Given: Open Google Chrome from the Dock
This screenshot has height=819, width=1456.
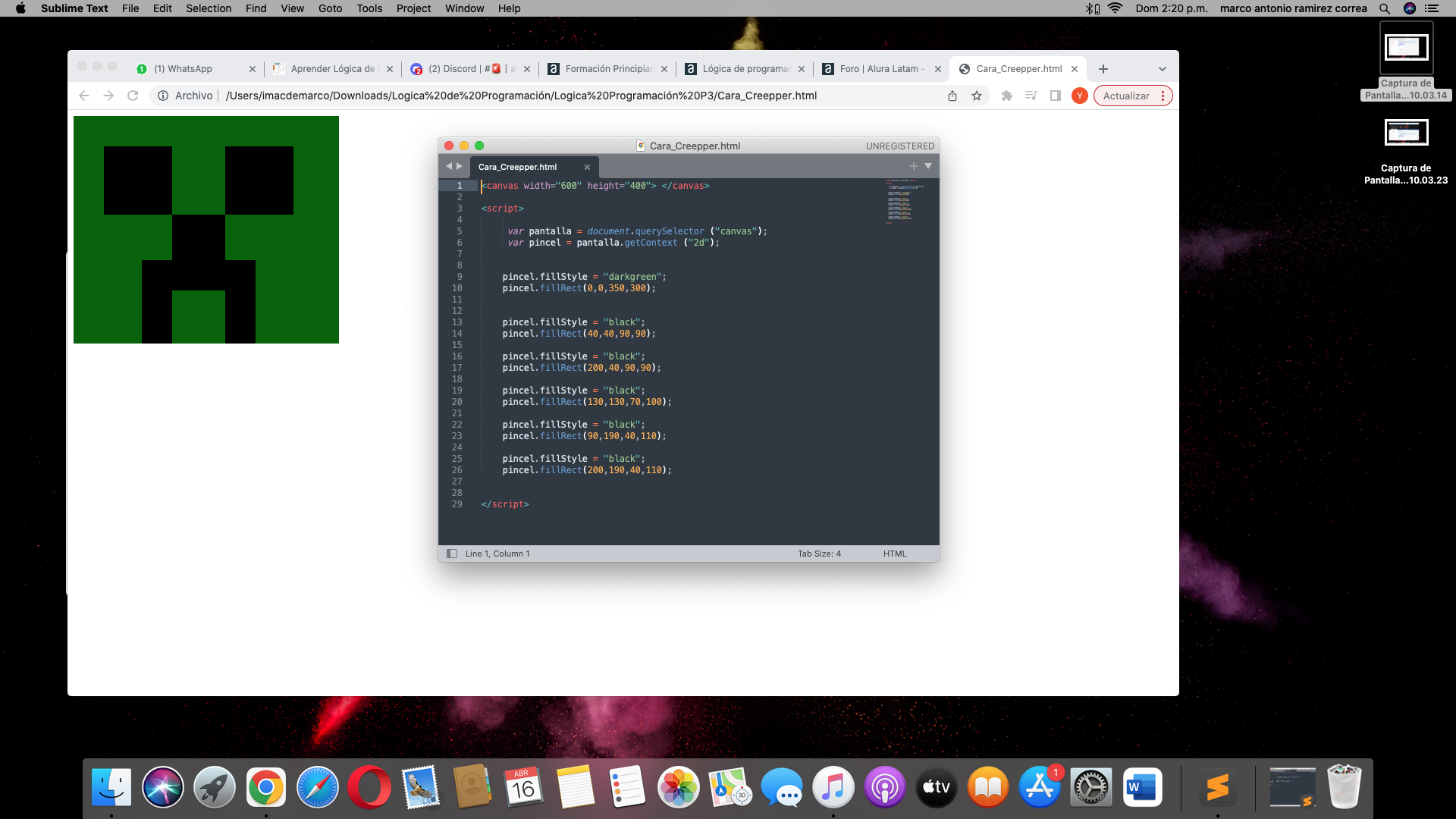Looking at the screenshot, I should (266, 788).
